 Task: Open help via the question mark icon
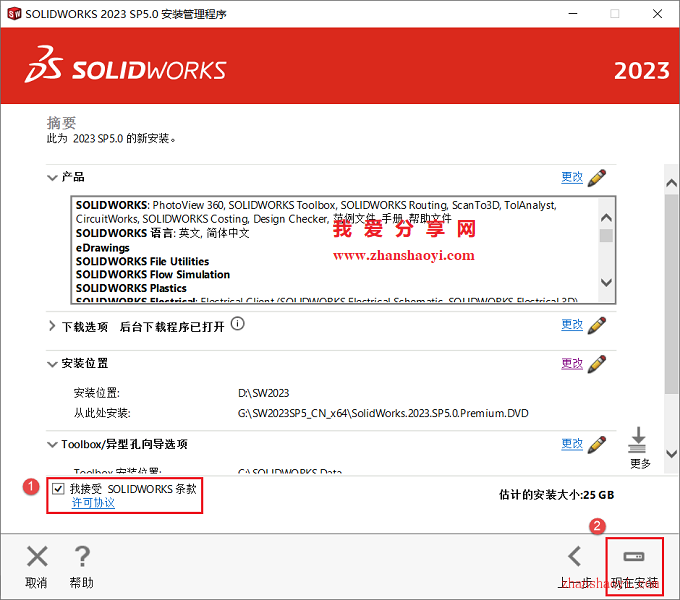coord(82,557)
